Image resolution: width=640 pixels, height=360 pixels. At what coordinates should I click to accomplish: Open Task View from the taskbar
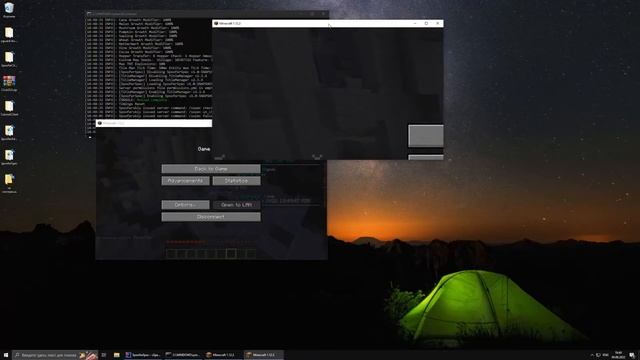[x=104, y=355]
